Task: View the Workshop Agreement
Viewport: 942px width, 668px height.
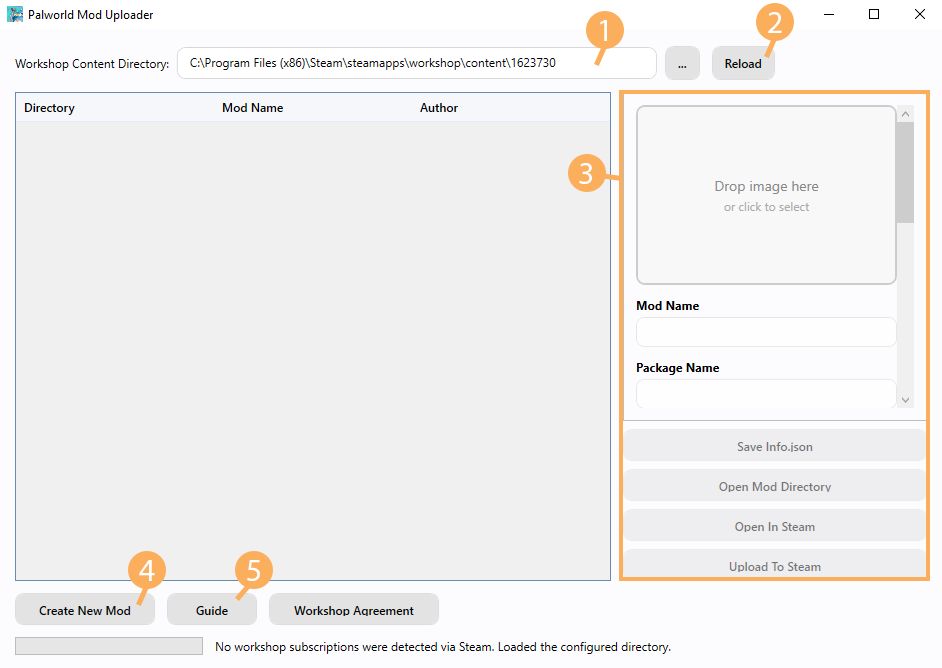Action: tap(353, 610)
